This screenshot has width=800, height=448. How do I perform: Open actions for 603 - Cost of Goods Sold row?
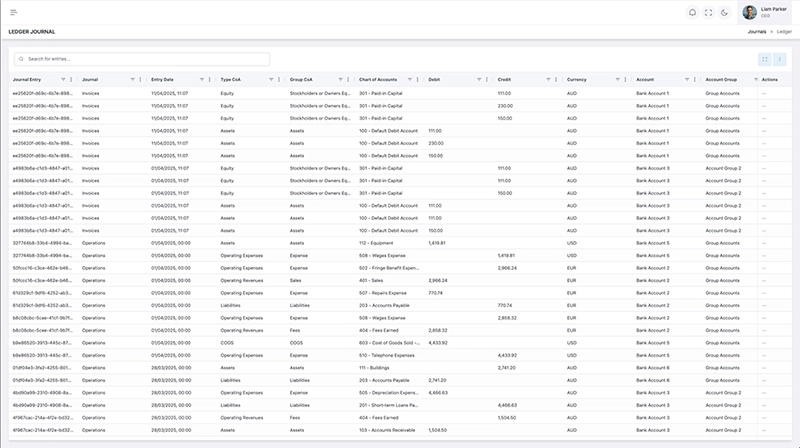(x=764, y=343)
